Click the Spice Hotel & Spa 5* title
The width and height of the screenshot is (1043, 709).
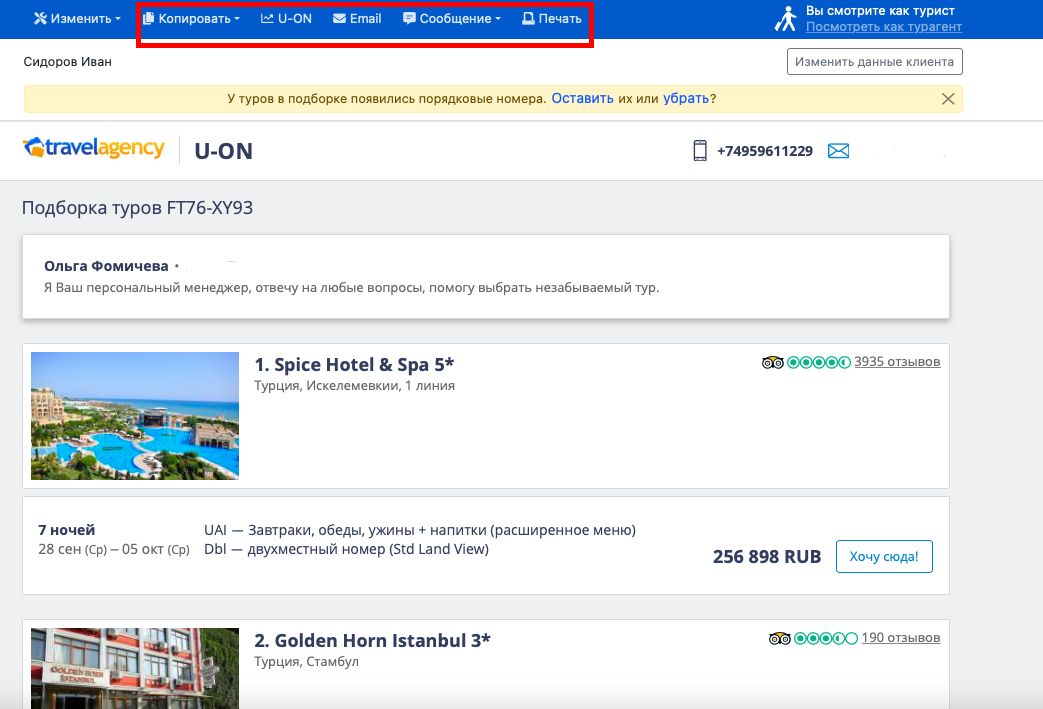354,364
